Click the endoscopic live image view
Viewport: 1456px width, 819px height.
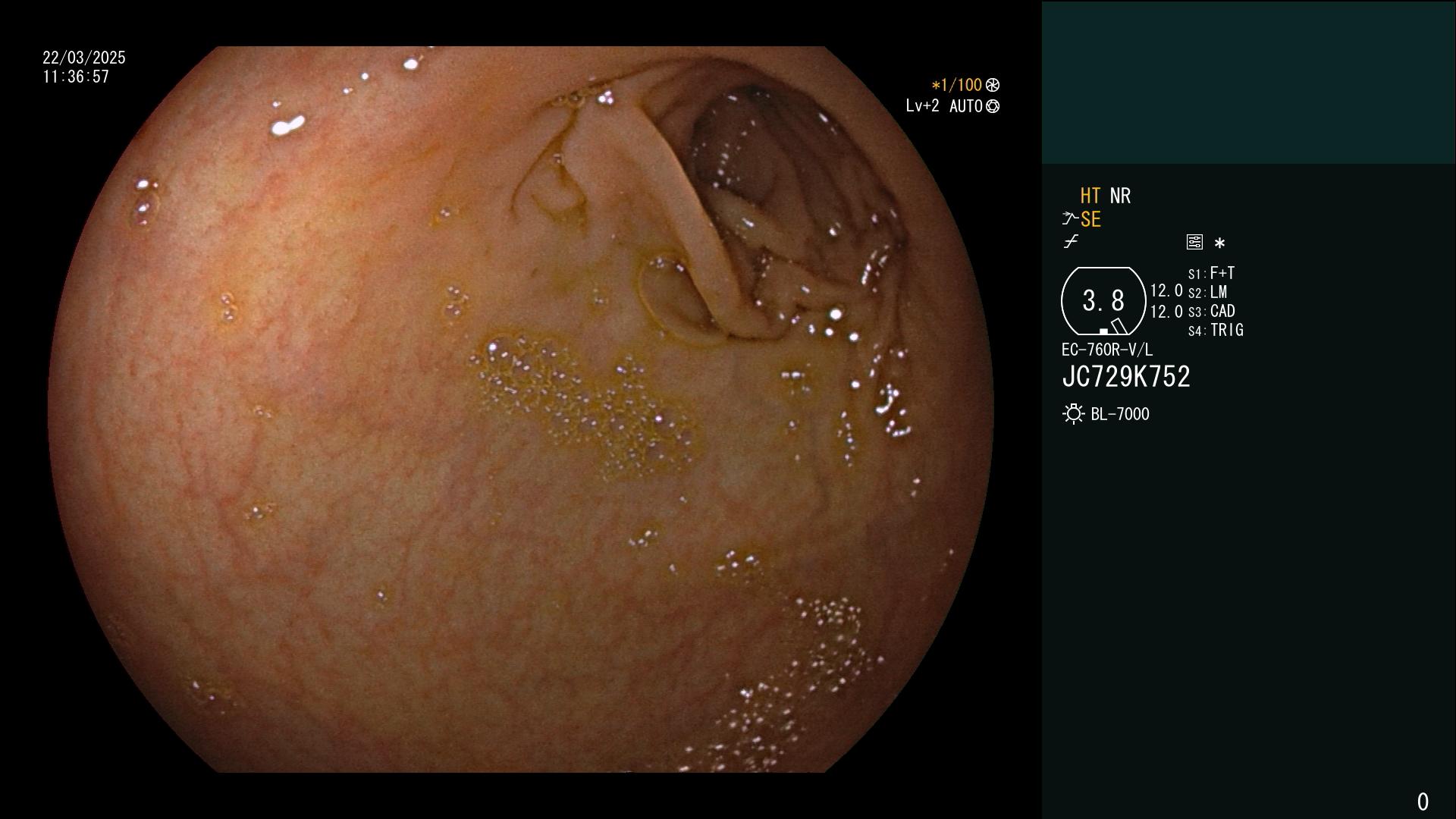520,409
